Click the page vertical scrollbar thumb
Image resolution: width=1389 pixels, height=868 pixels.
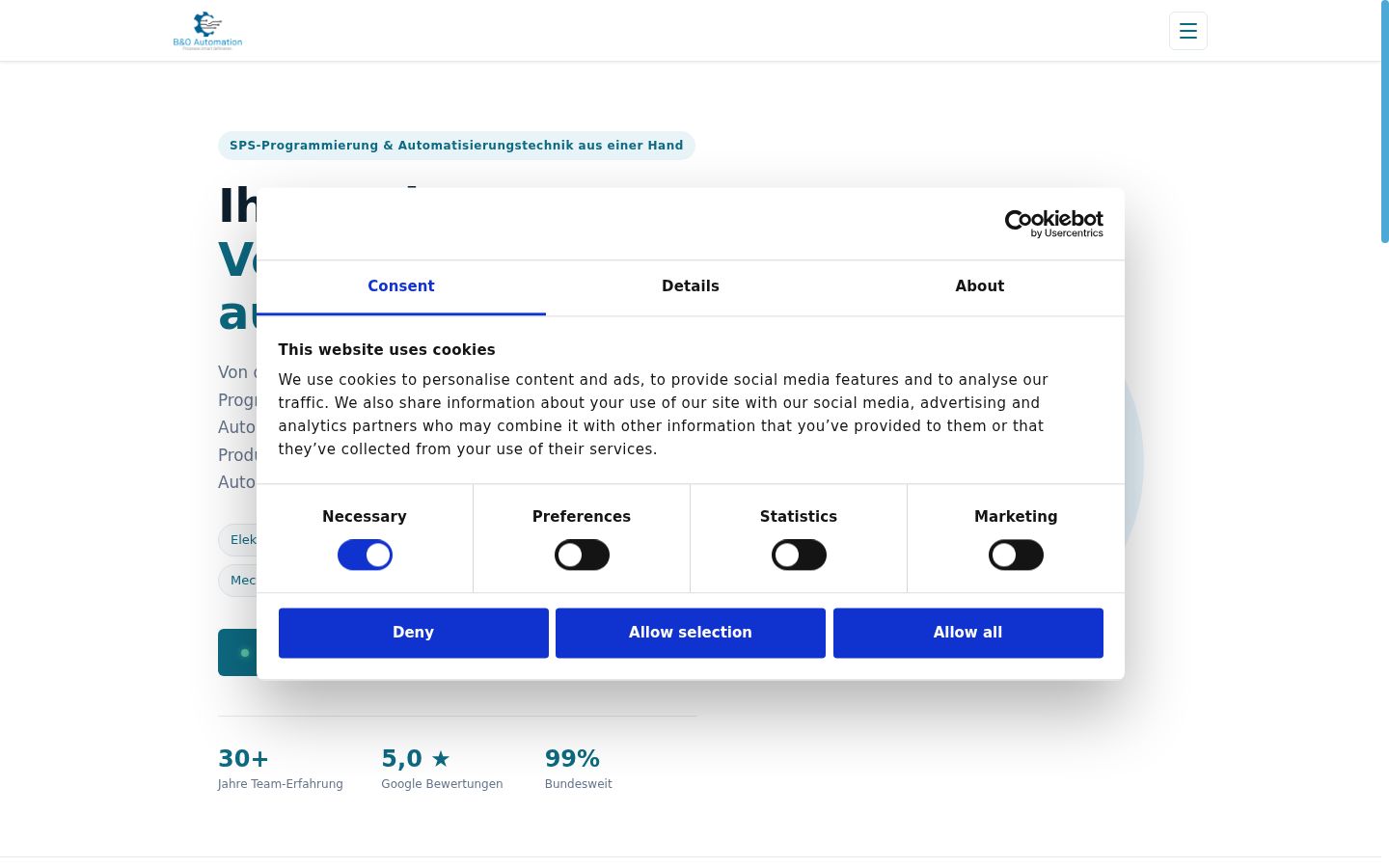click(x=1384, y=122)
